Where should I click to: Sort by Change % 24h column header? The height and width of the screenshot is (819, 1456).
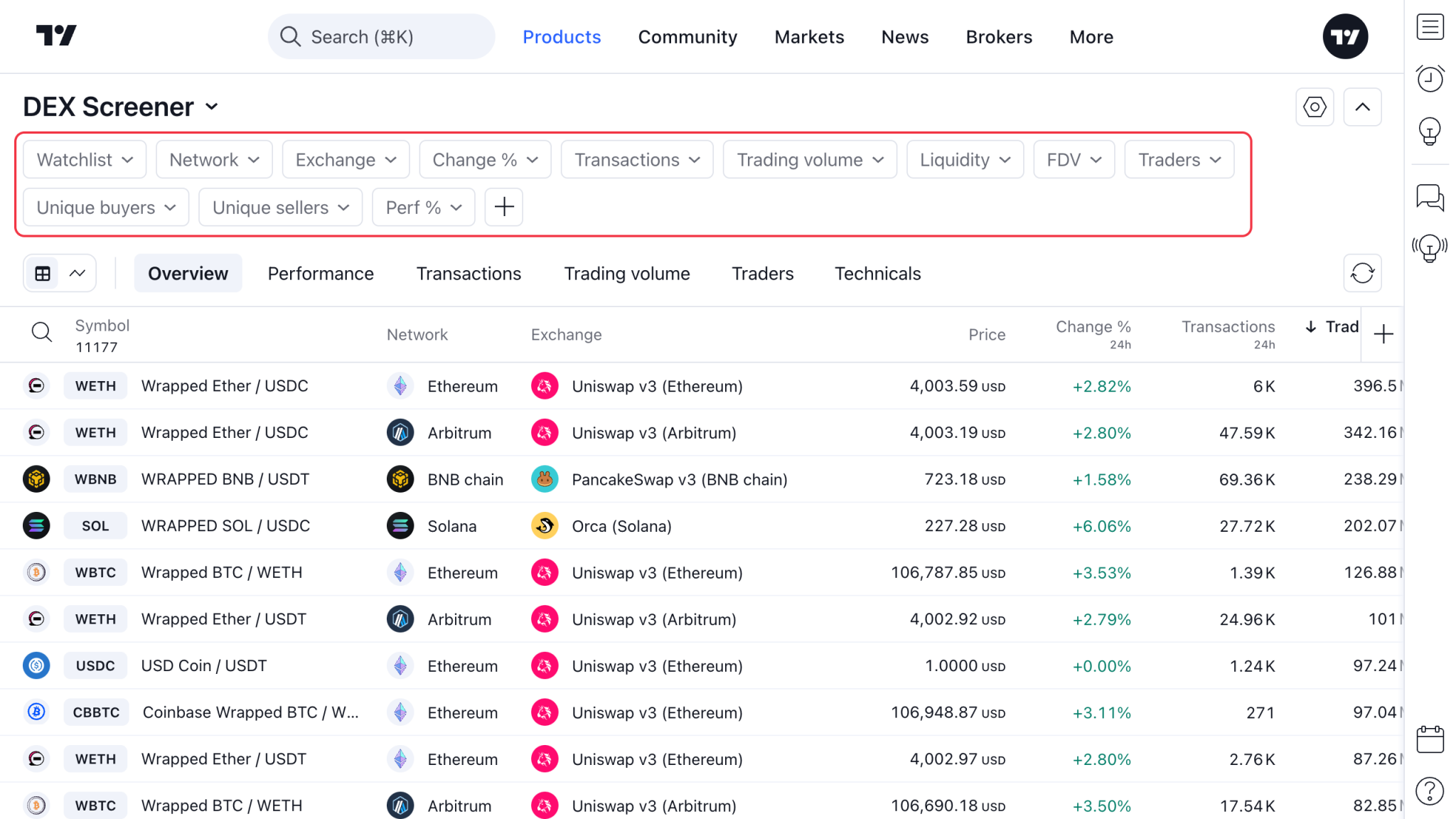tap(1093, 334)
